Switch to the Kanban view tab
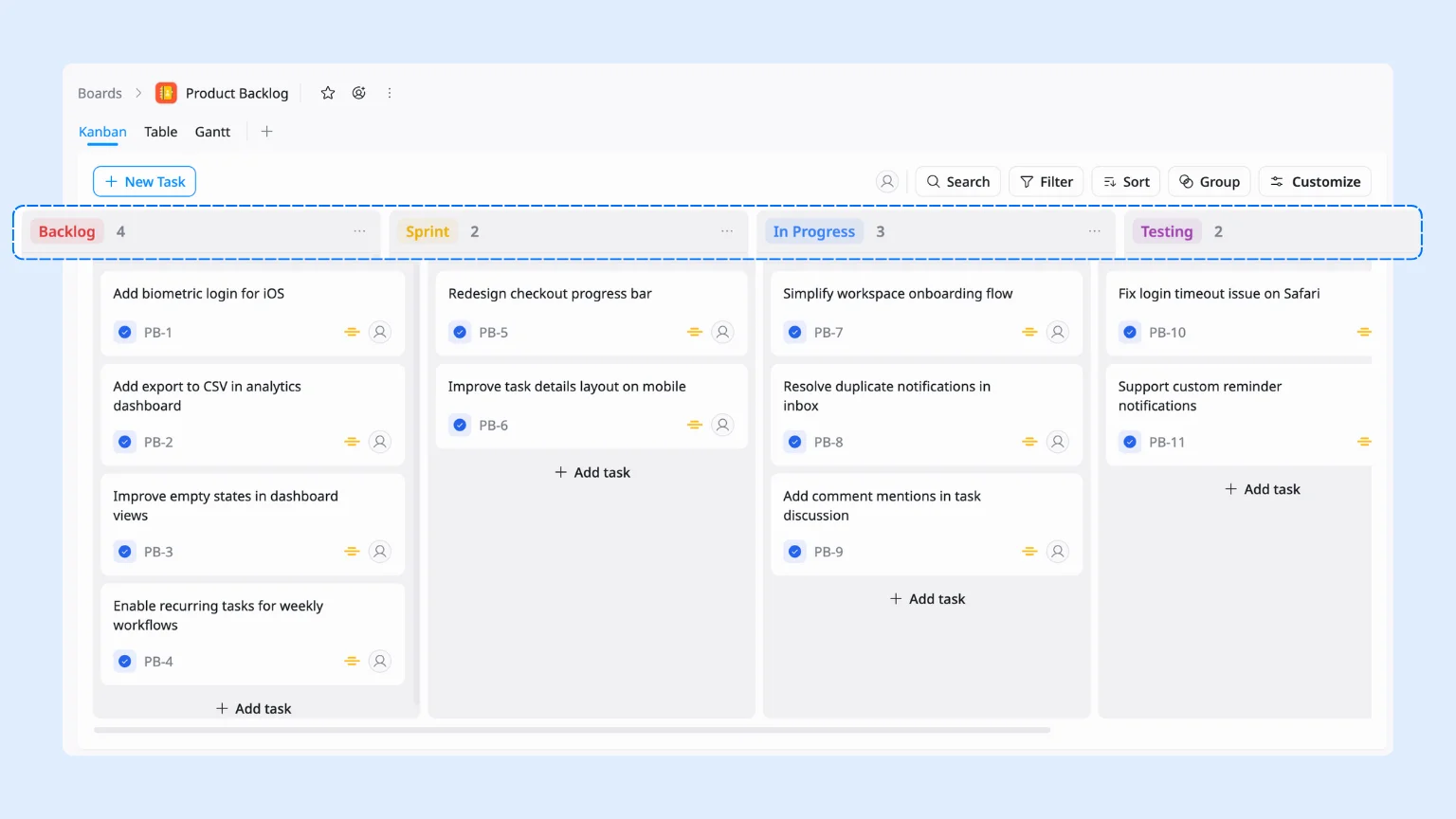This screenshot has height=819, width=1456. pyautogui.click(x=102, y=132)
